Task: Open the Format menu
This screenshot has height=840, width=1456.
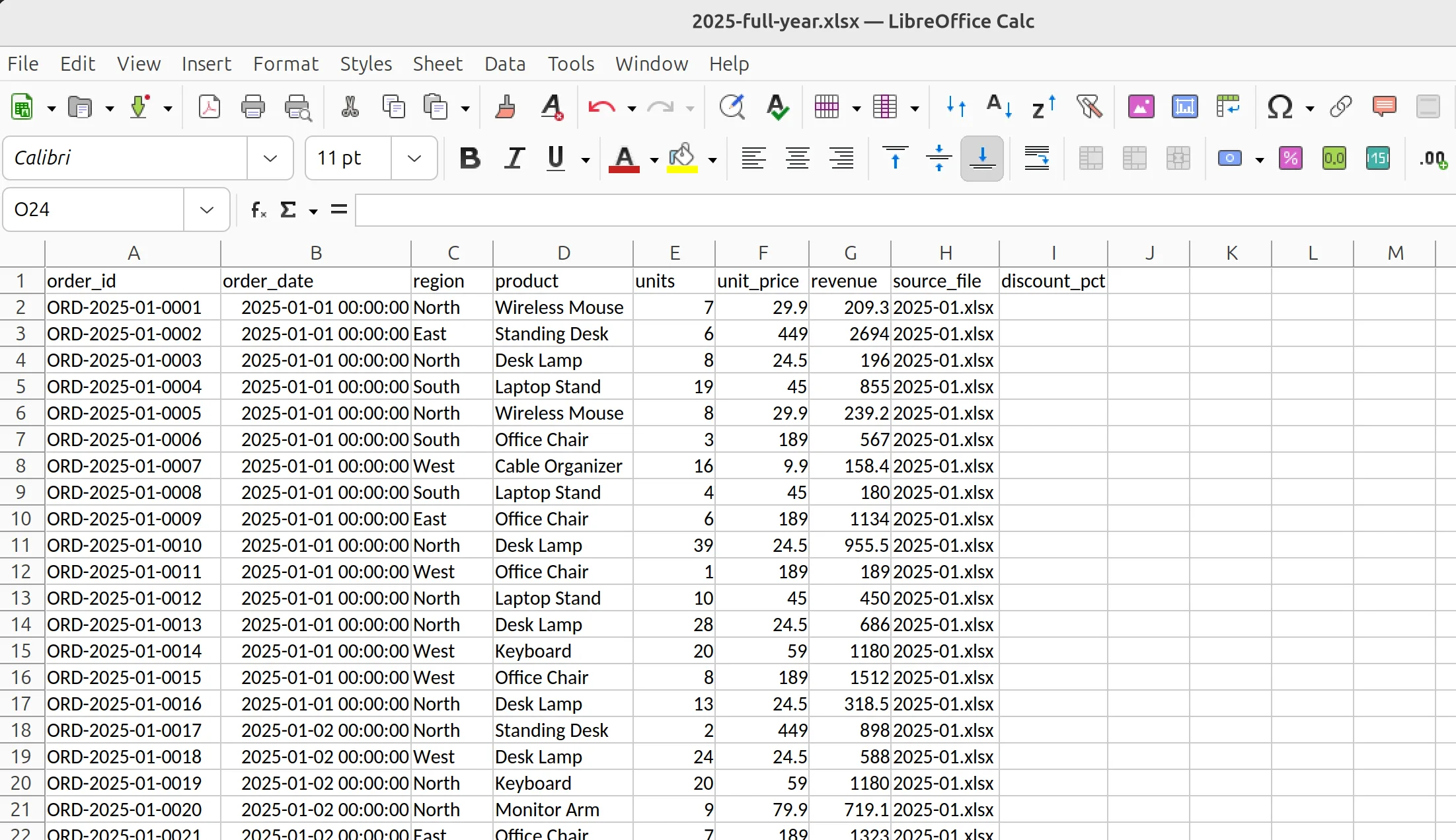Action: (286, 63)
